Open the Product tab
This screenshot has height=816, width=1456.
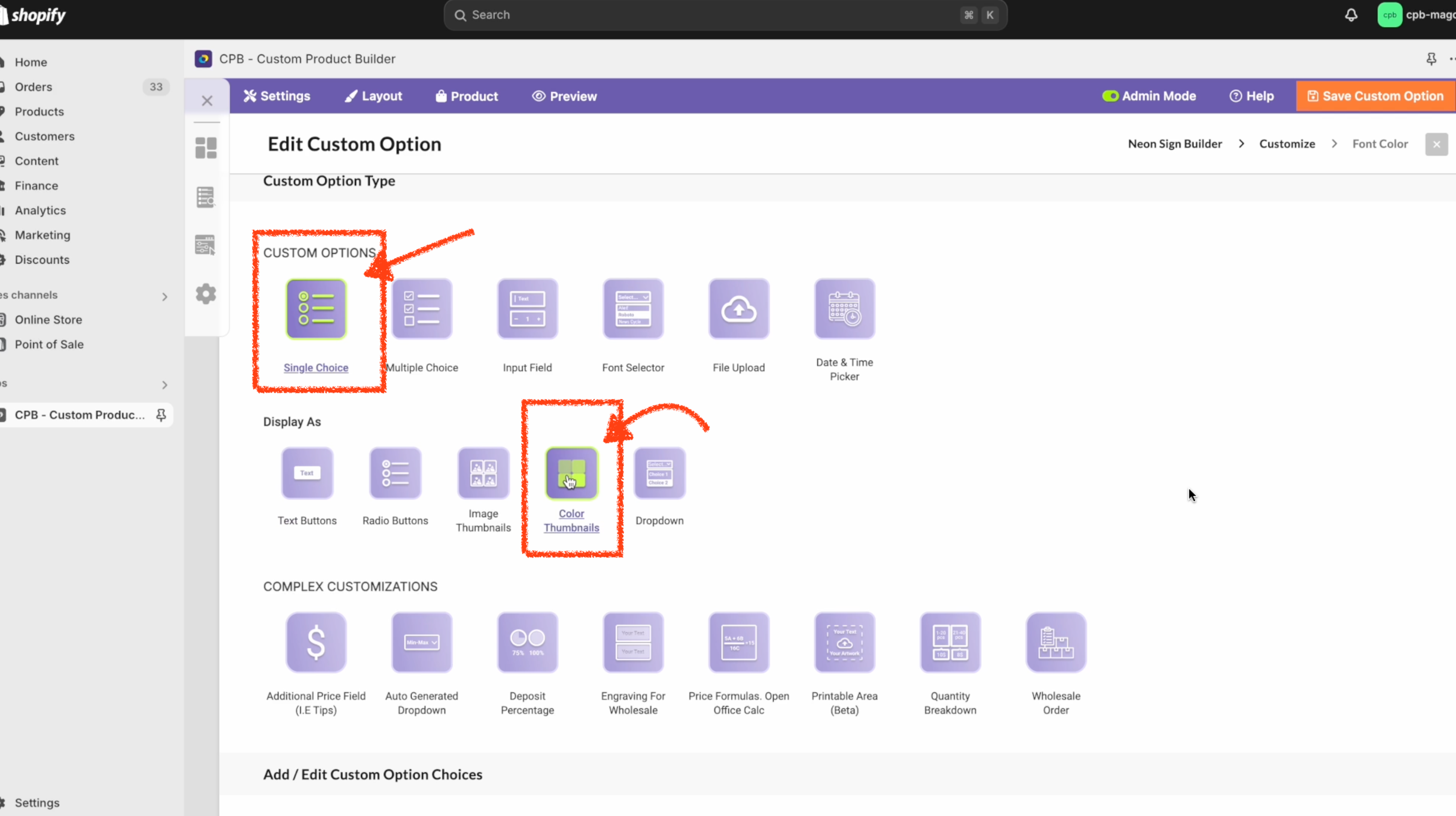tap(467, 96)
